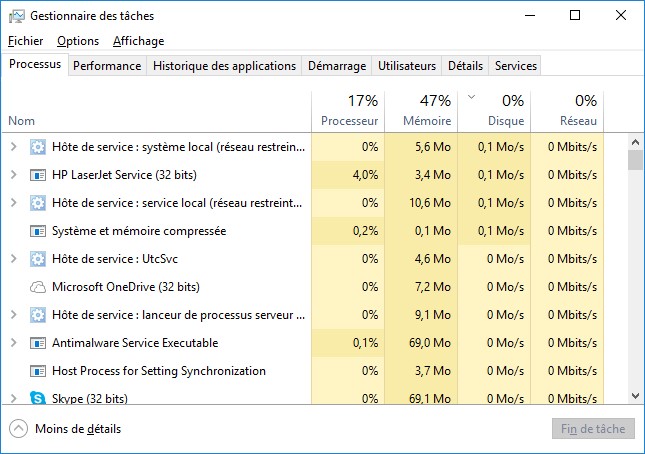645x454 pixels.
Task: Click the HP LaserJet Service icon
Action: [38, 175]
